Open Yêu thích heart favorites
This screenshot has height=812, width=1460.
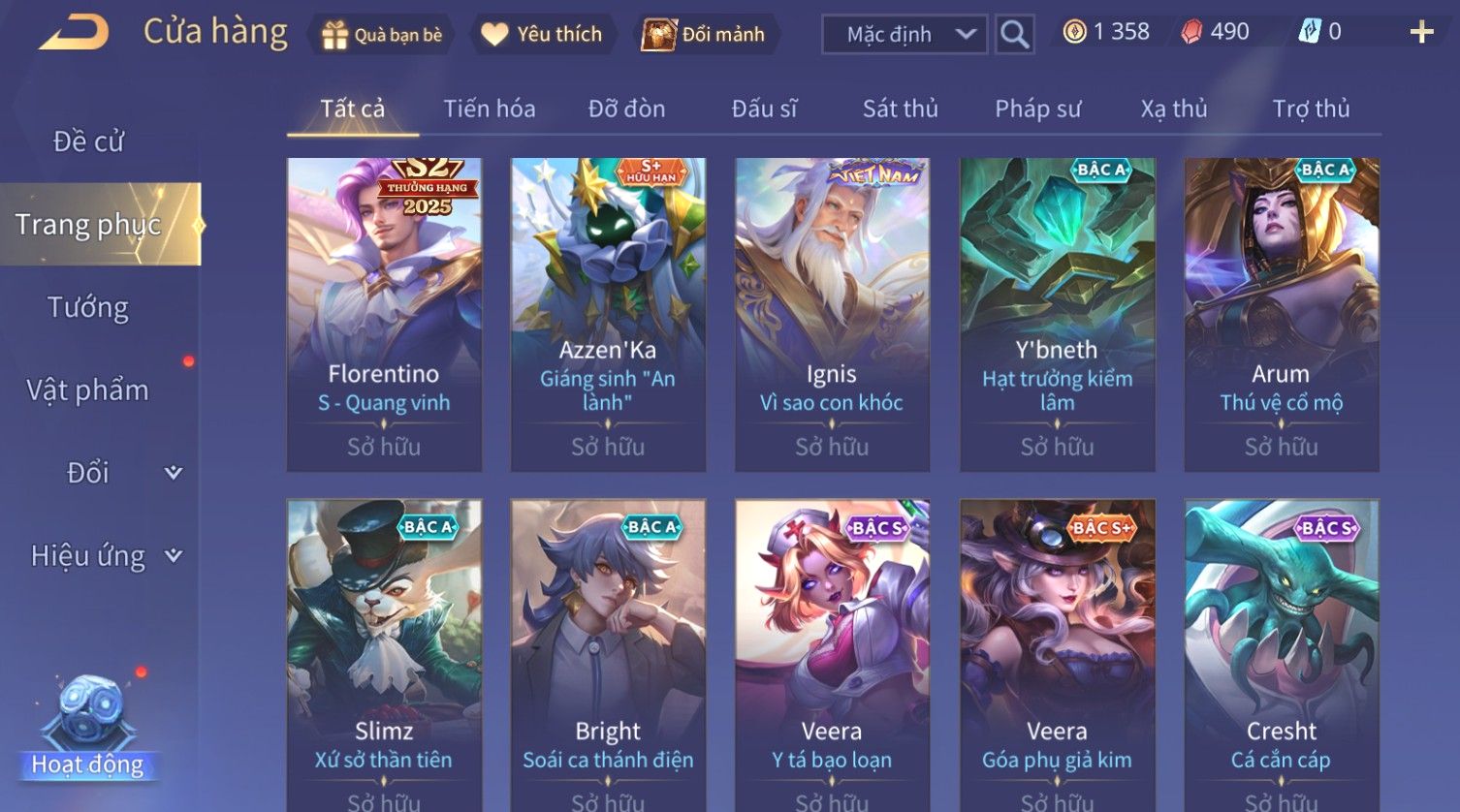tap(494, 35)
